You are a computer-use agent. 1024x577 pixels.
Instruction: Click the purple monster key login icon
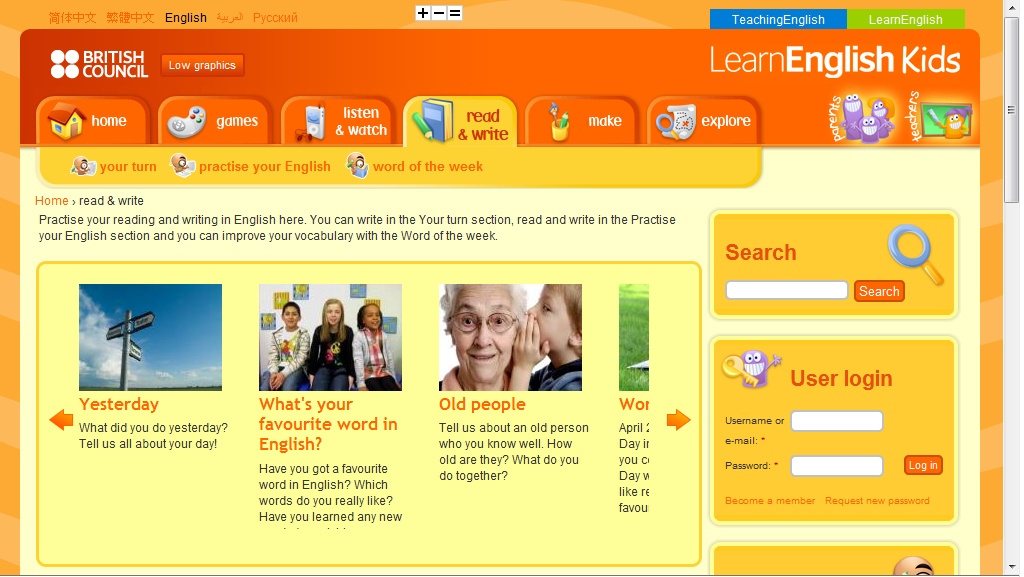[751, 369]
